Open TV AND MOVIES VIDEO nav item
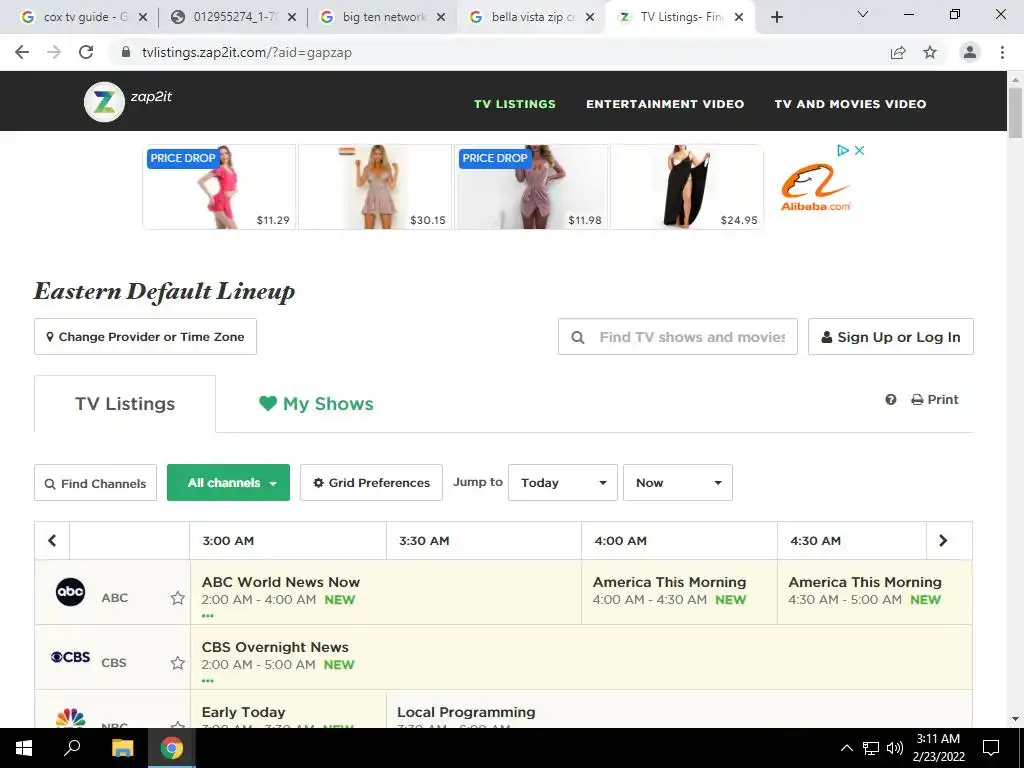This screenshot has height=768, width=1024. [x=850, y=104]
